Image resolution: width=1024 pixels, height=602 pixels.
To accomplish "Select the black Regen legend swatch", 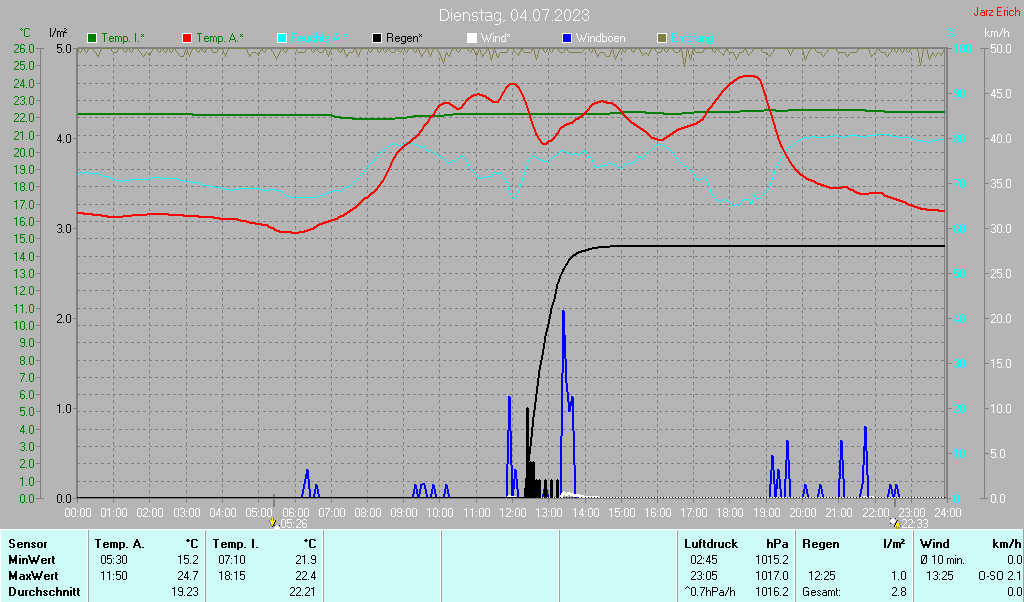I will 377,39.
